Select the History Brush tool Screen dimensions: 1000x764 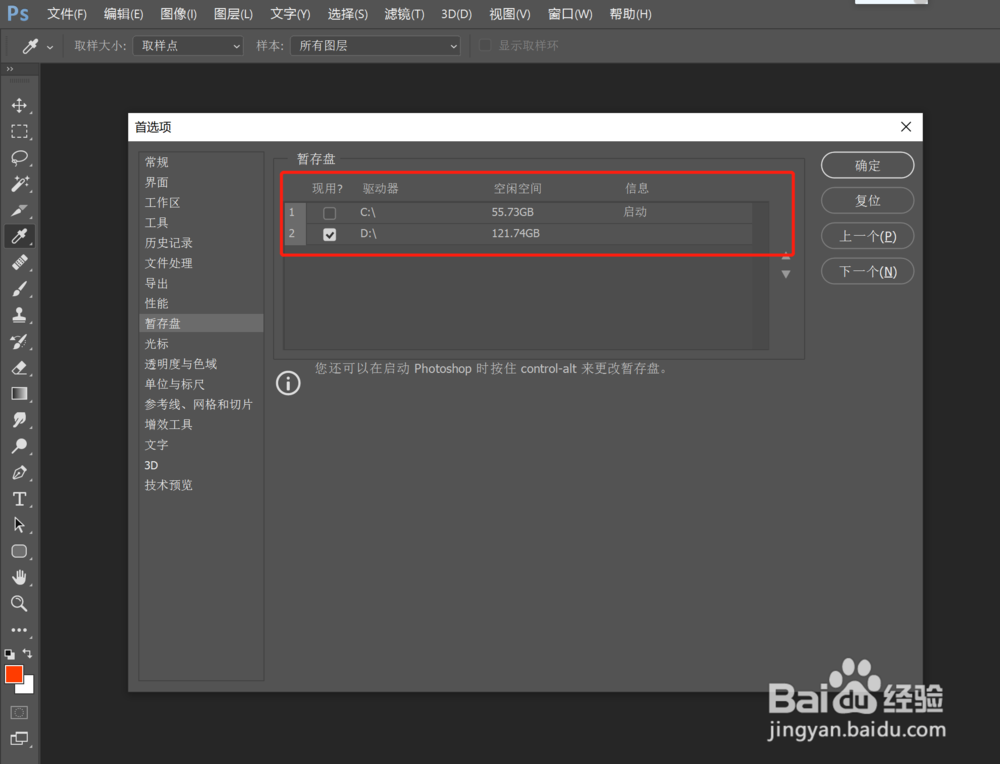point(19,341)
